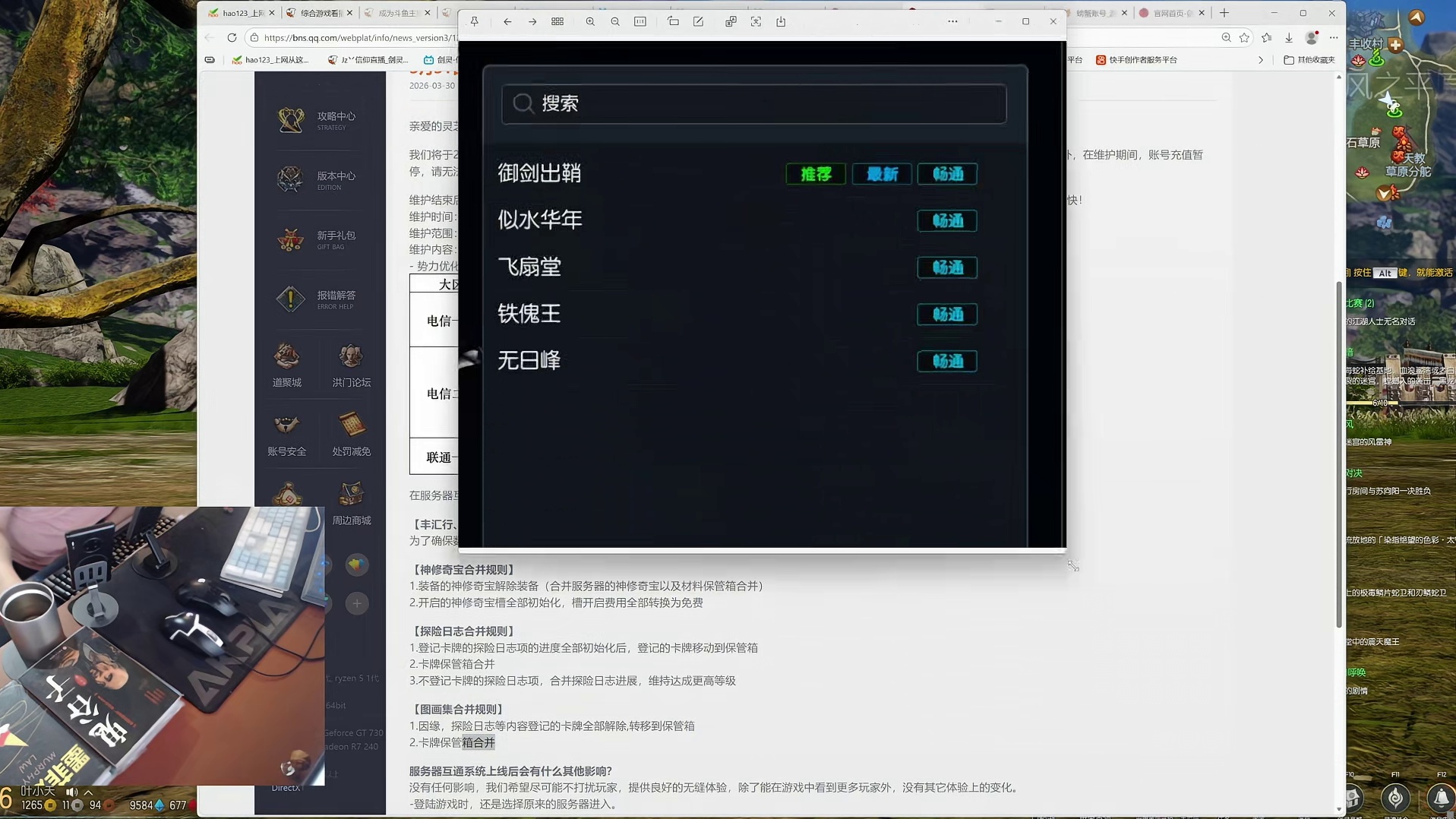This screenshot has height=819, width=1456.
Task: Add this page to browser favorites
Action: coord(1244,38)
